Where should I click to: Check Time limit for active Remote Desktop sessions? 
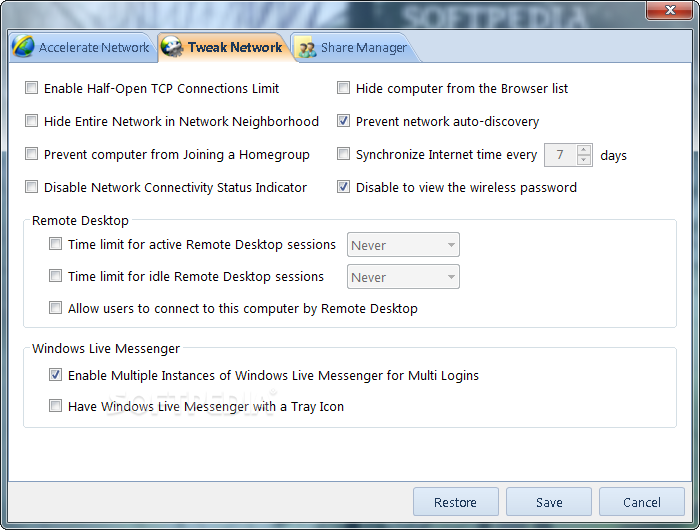pos(55,244)
